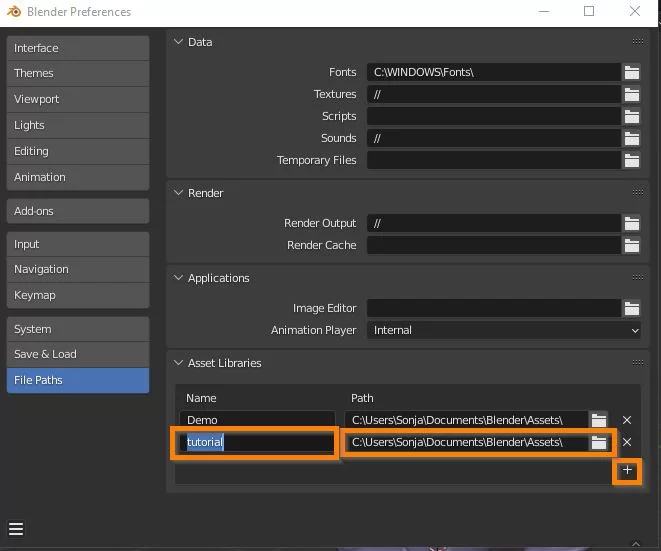The image size is (661, 551).
Task: Open the hamburger menu for saving preferences
Action: pos(16,529)
